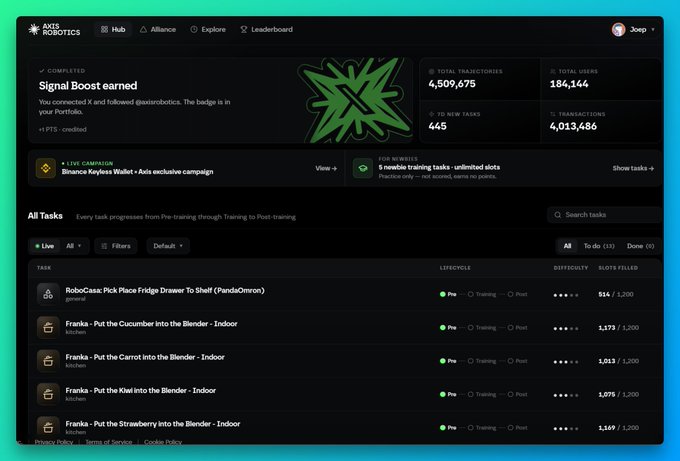The height and width of the screenshot is (461, 680).
Task: Click the Slots Filled column header
Action: [x=618, y=268]
